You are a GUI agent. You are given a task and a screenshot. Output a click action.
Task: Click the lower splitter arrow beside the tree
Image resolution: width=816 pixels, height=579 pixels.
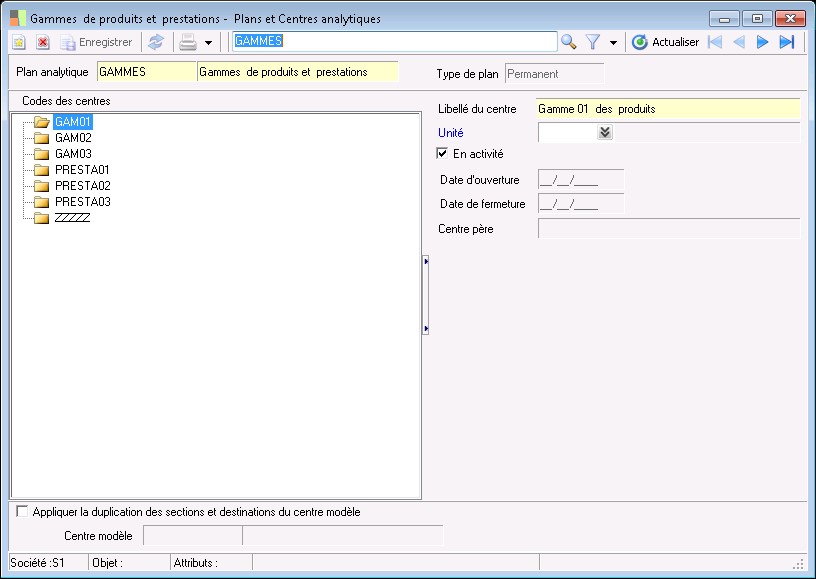point(426,329)
